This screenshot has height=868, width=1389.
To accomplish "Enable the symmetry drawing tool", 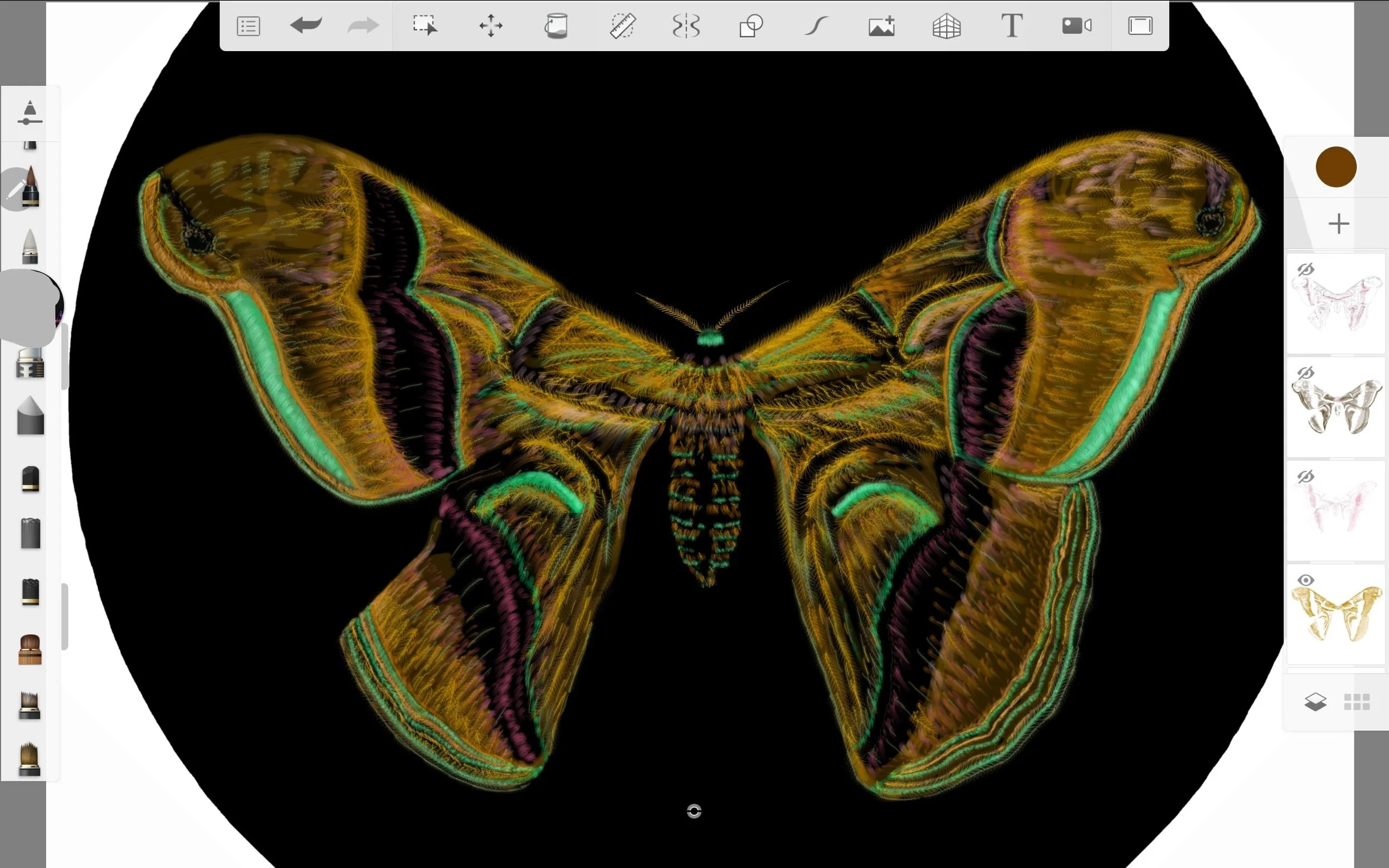I will click(686, 26).
